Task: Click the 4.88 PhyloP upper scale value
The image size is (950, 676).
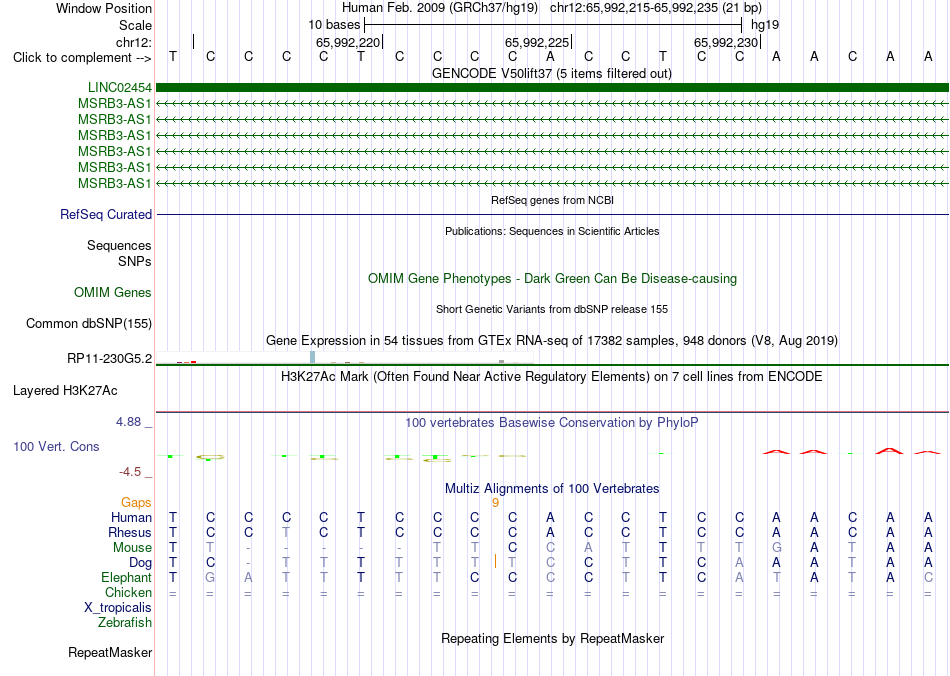Action: point(128,422)
